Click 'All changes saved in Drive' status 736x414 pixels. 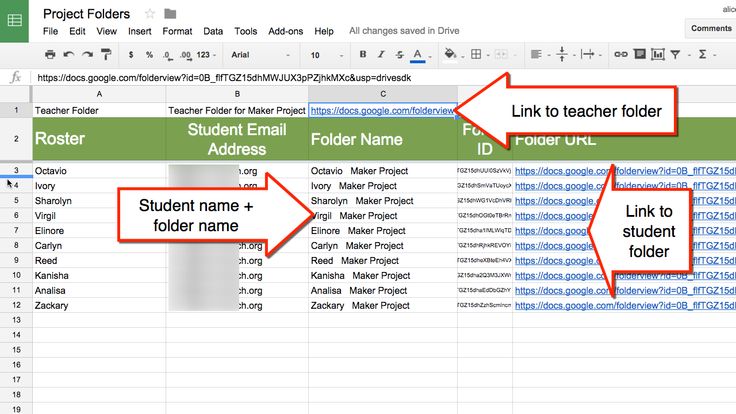click(x=404, y=31)
